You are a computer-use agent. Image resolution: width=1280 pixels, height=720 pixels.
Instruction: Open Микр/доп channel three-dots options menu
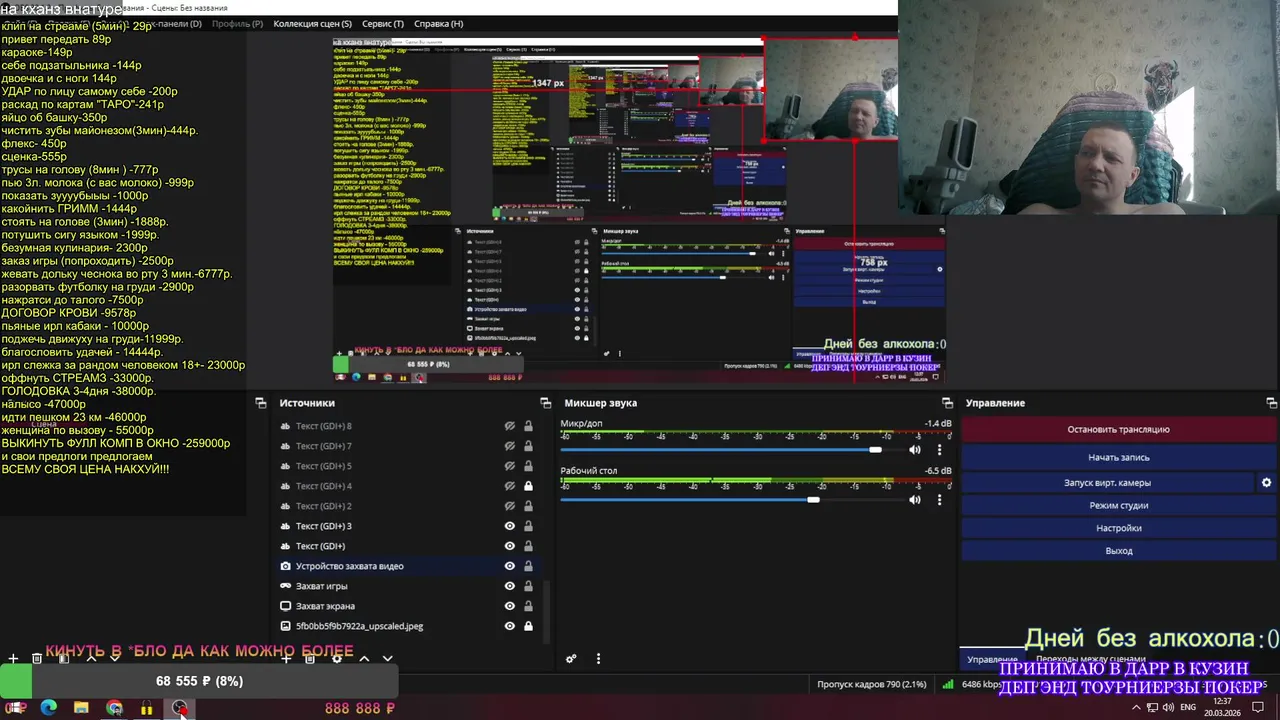tap(939, 450)
